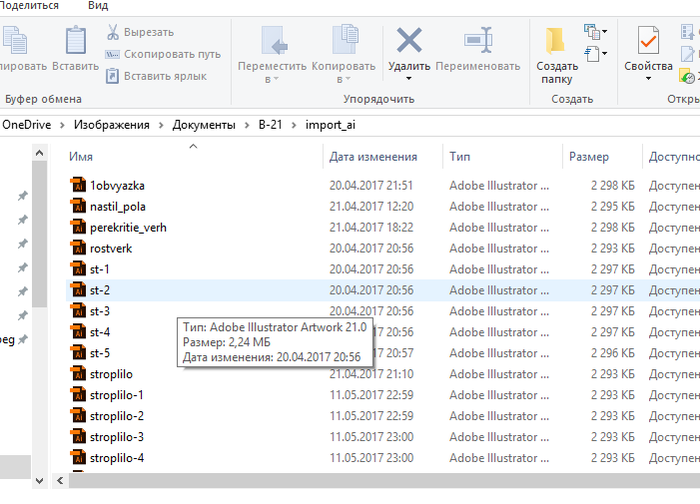
Task: Click the Paste (Вставить) clipboard icon
Action: [75, 41]
